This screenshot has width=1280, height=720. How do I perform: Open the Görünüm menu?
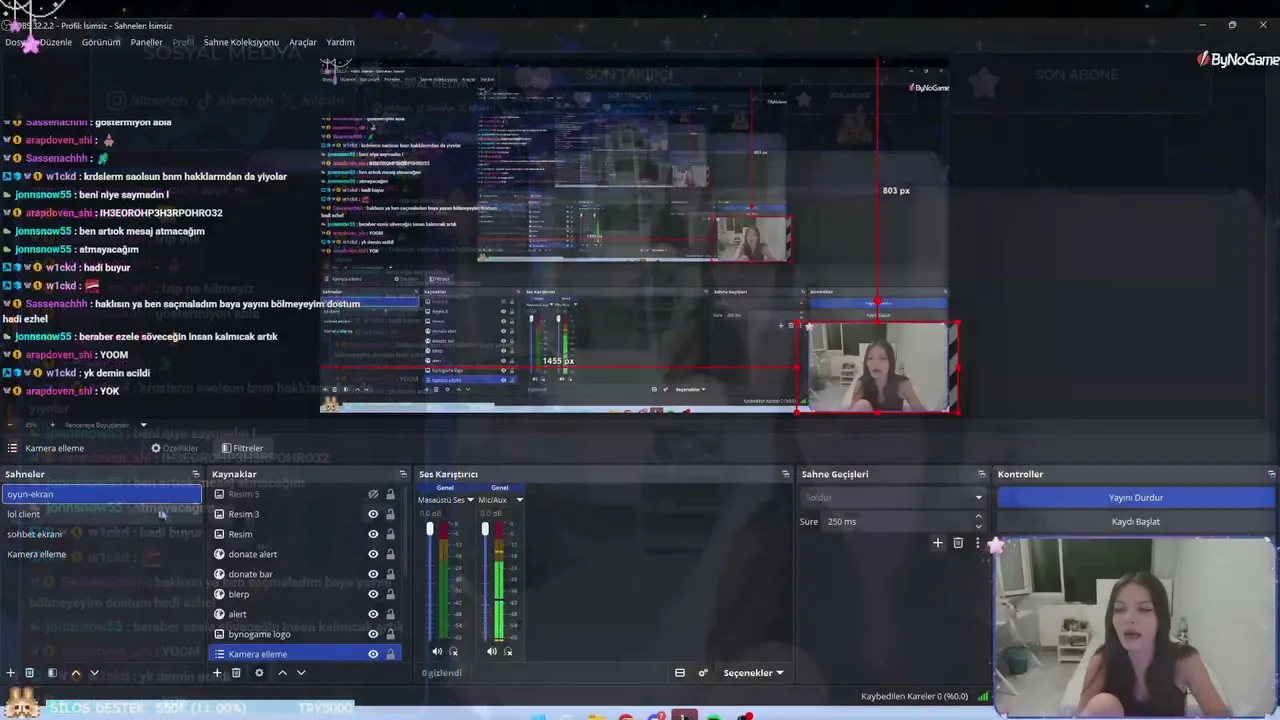(101, 42)
